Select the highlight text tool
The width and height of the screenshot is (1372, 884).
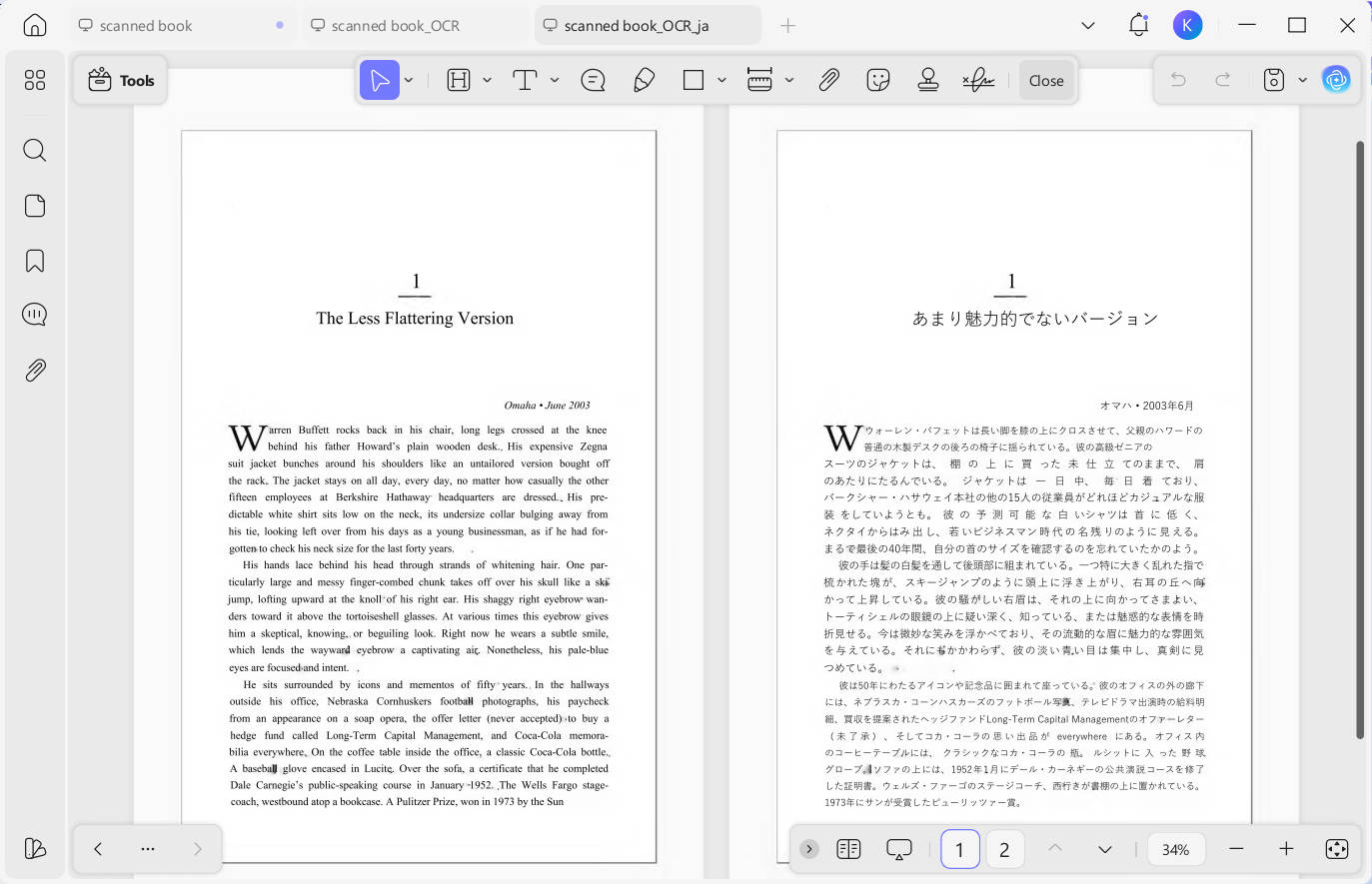click(x=459, y=81)
